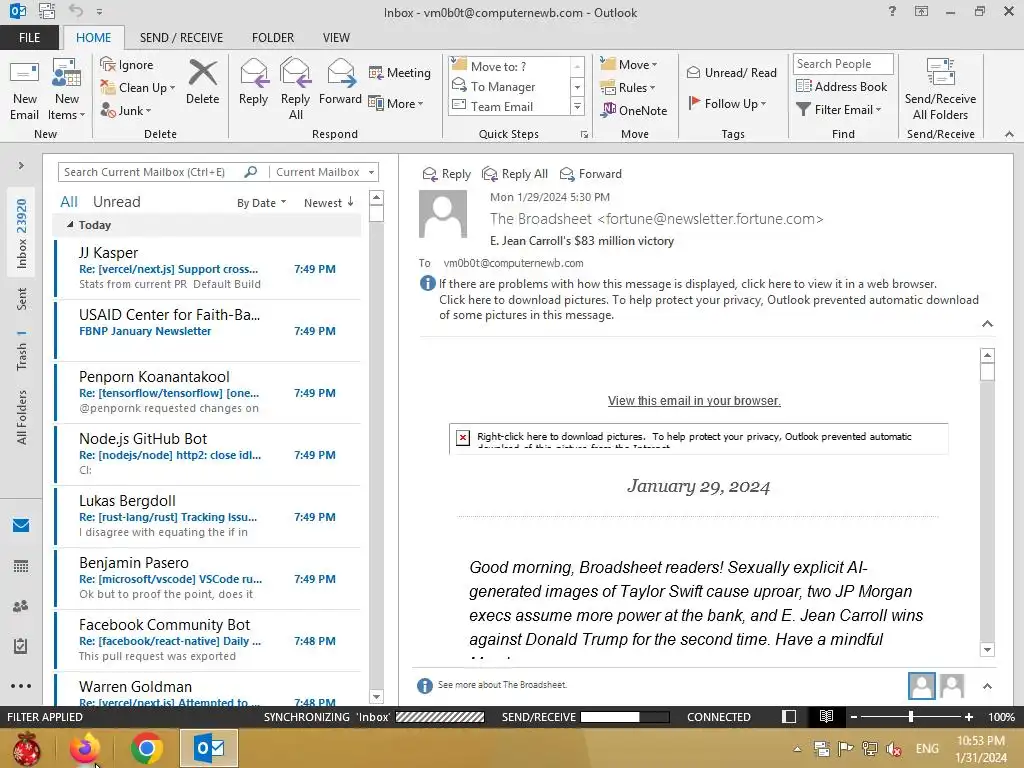This screenshot has width=1024, height=768.
Task: Select the Team Email quick step
Action: pyautogui.click(x=509, y=106)
